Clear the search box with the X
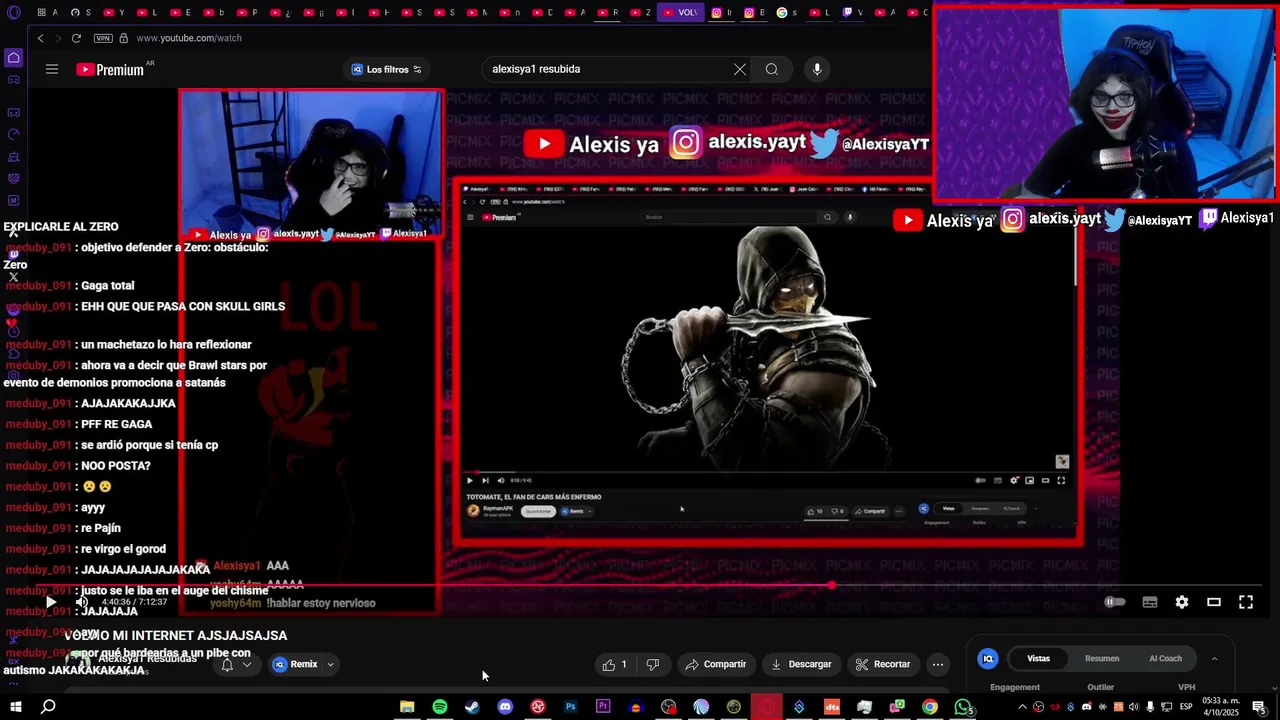Screen dimensions: 1280x720 (x=739, y=69)
